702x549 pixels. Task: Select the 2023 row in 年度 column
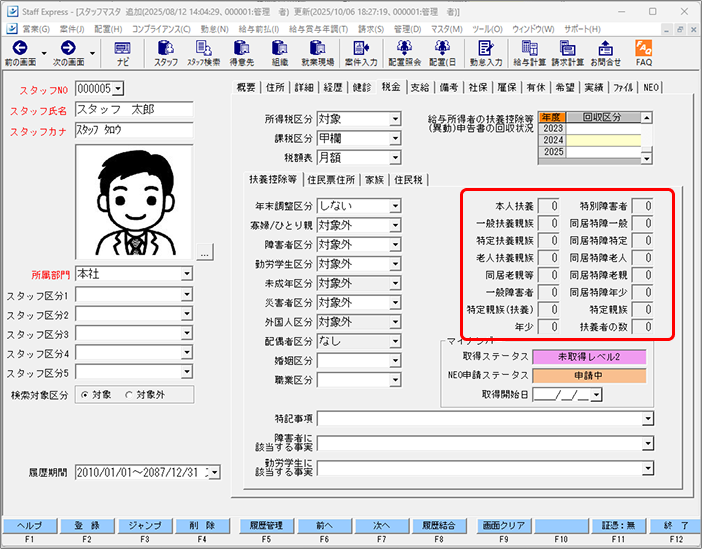tap(552, 128)
